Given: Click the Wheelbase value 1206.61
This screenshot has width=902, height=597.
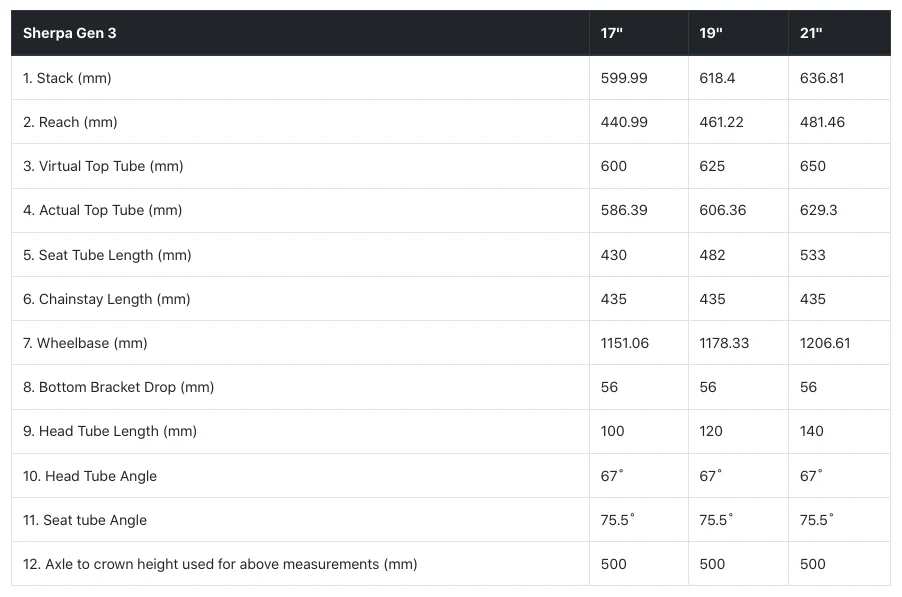Looking at the screenshot, I should tap(825, 343).
